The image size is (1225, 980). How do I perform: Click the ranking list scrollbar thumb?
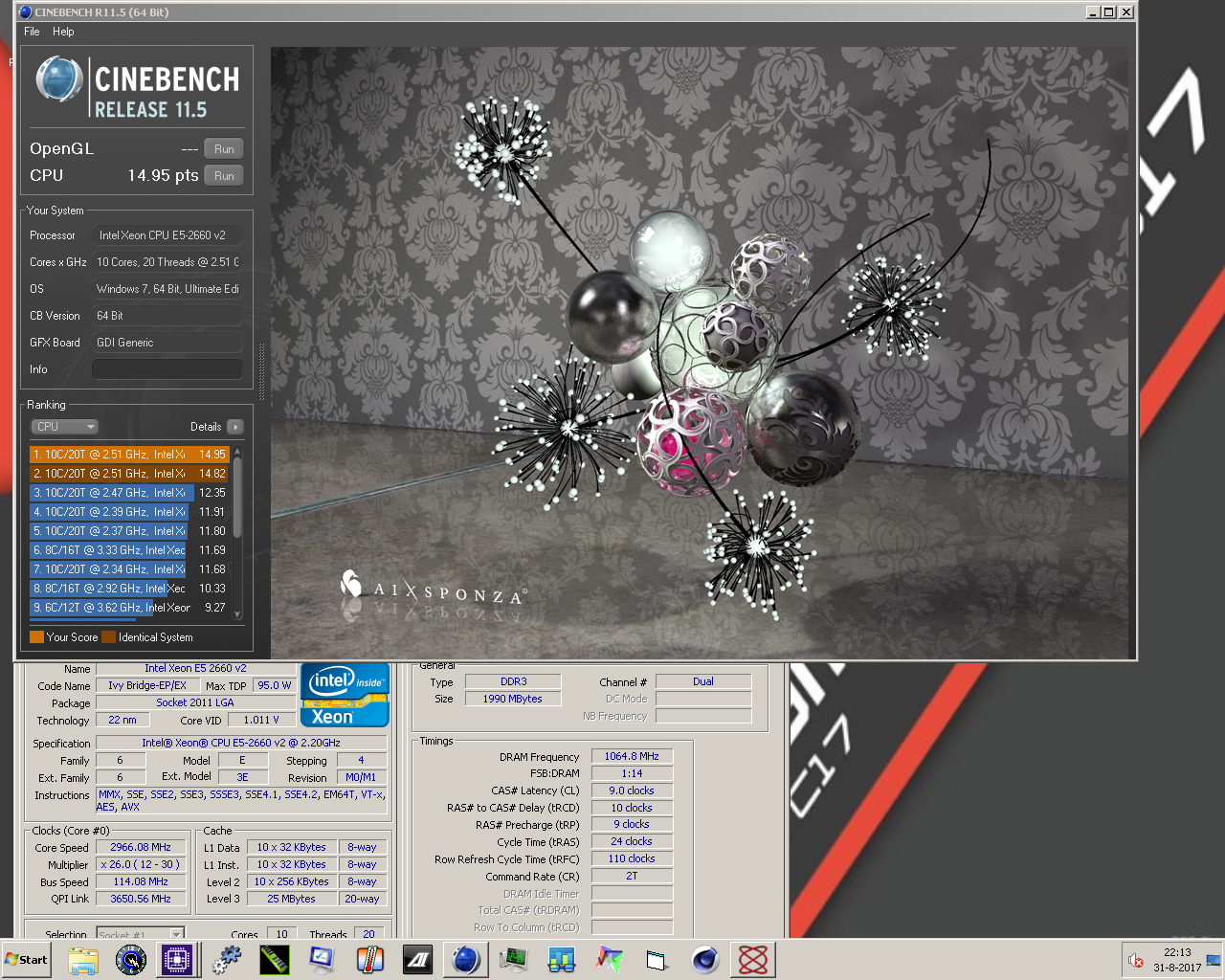[x=237, y=497]
